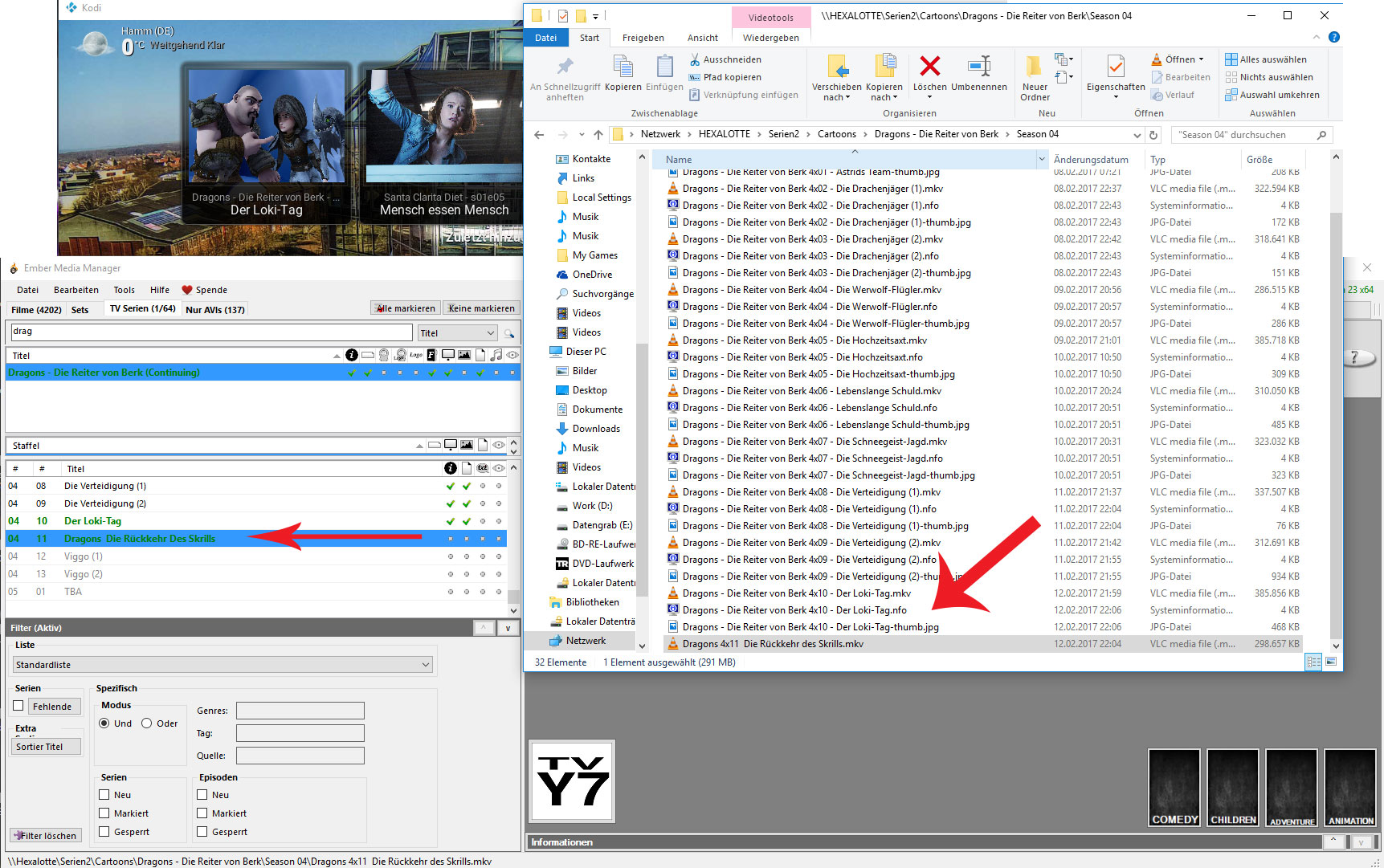Click the Logo column icon in show list header
The image size is (1384, 868).
point(416,355)
